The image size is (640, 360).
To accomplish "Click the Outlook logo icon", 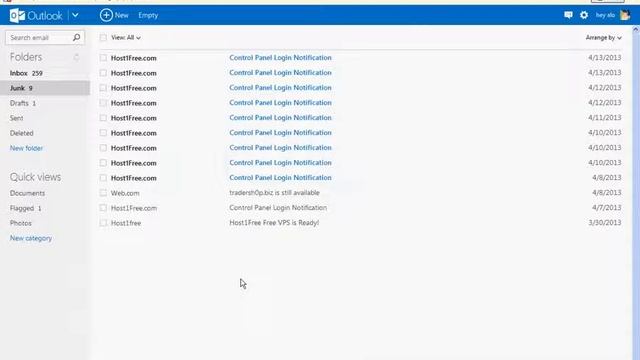I will click(x=17, y=16).
